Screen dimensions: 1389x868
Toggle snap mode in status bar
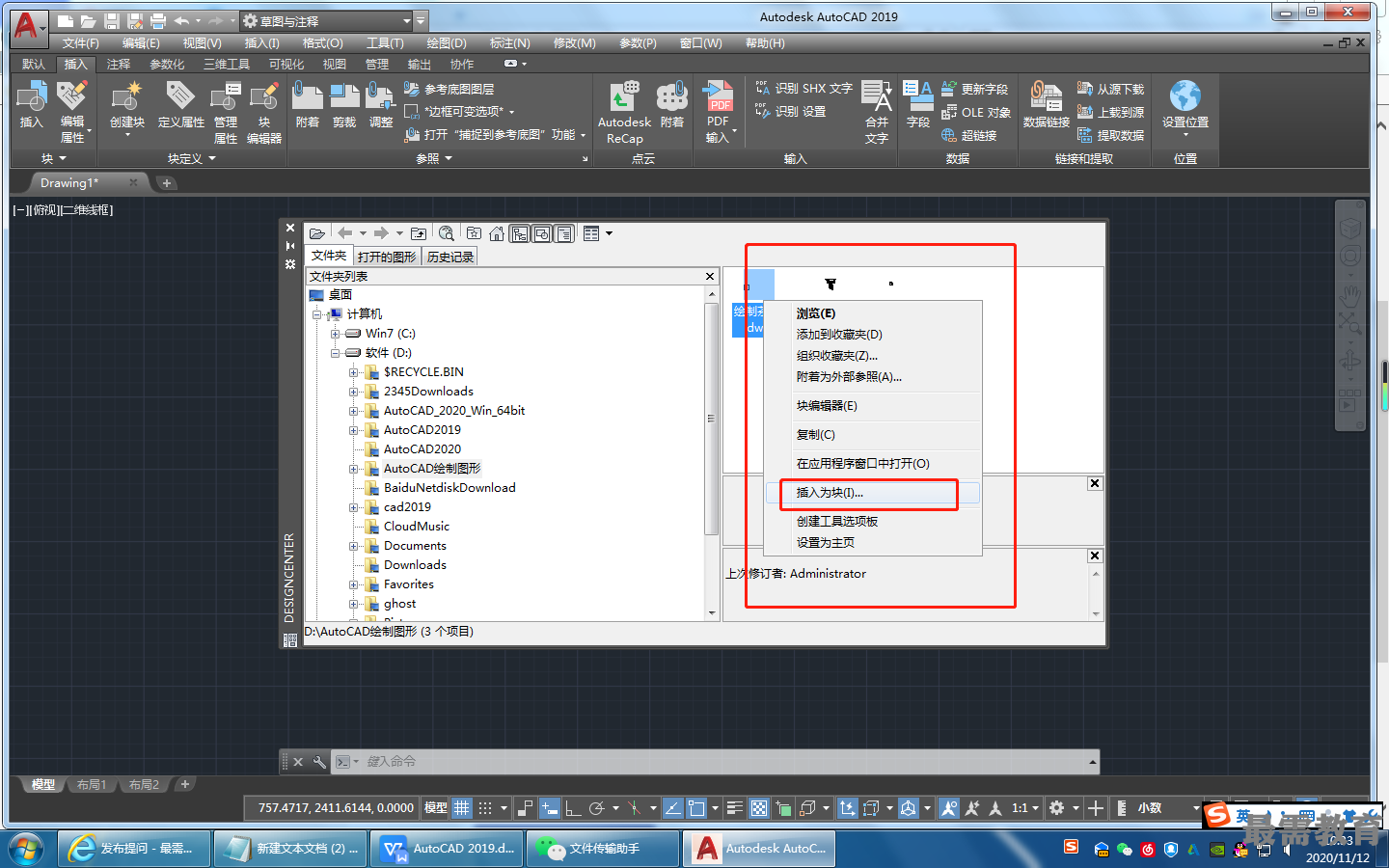tap(485, 808)
